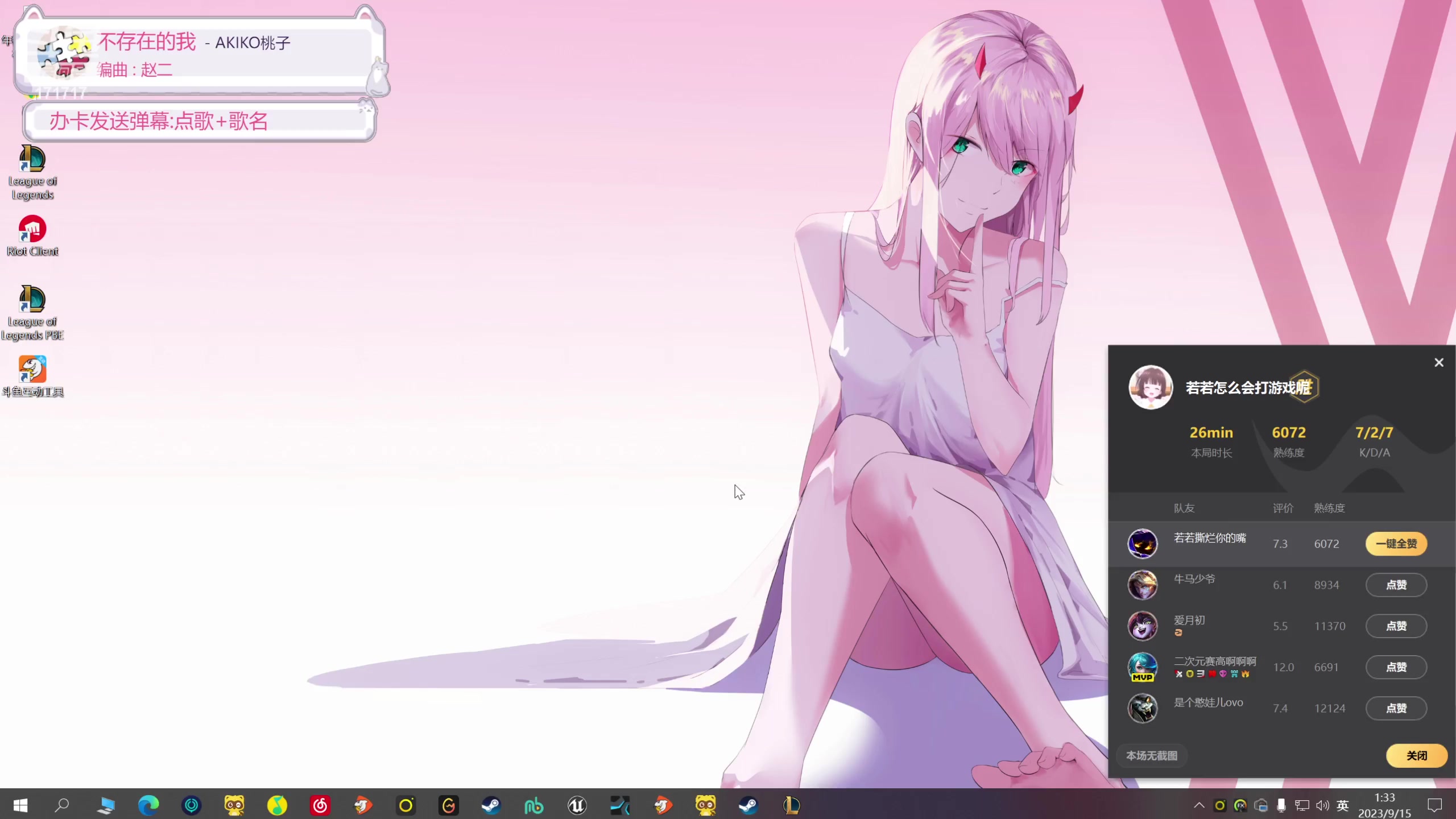This screenshot has width=1456, height=819.
Task: Open the clock and date flyout
Action: pyautogui.click(x=1384, y=805)
